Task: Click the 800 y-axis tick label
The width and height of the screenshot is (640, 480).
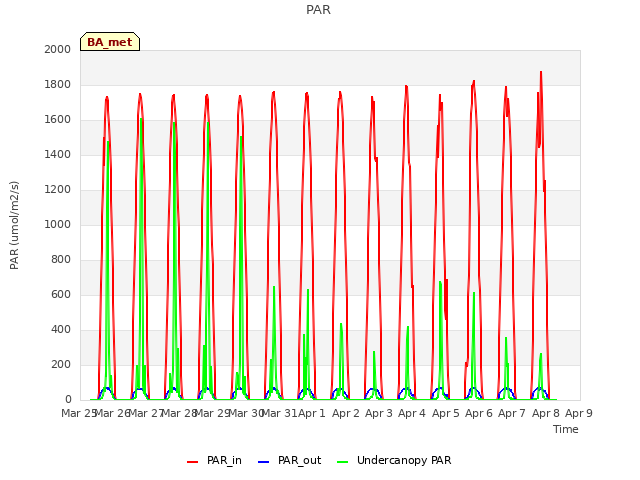Action: (61, 260)
